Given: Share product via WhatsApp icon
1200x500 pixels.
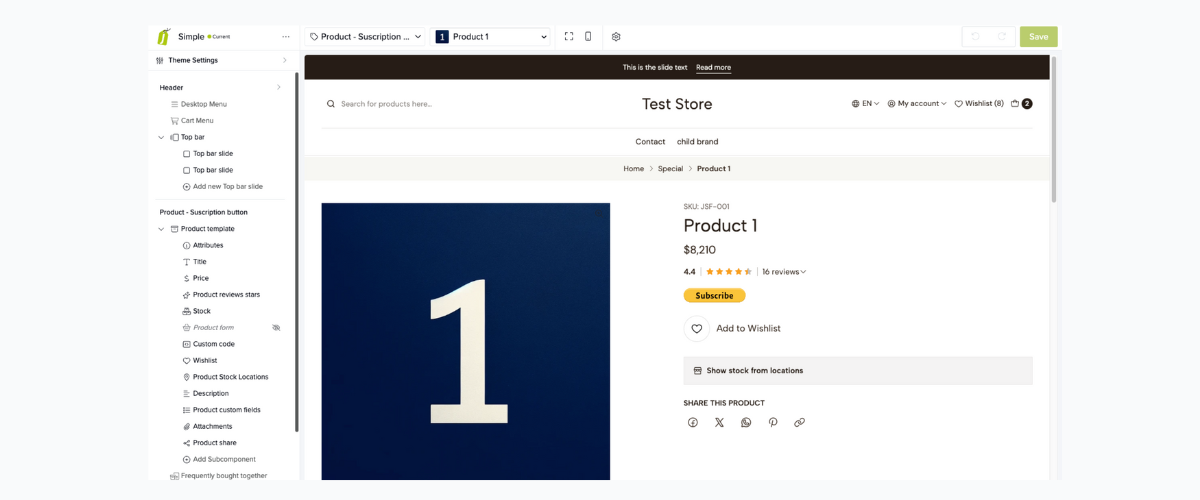Looking at the screenshot, I should point(746,422).
